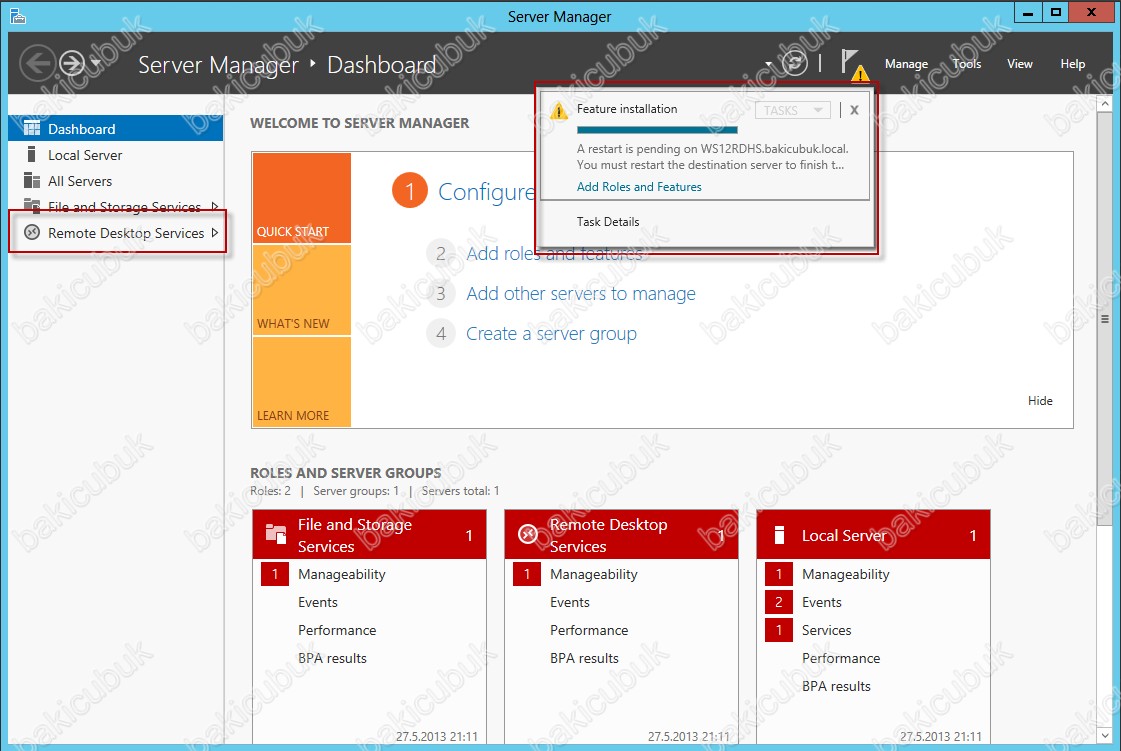Viewport: 1121px width, 751px height.
Task: Open Events under File and Storage Services
Action: [317, 602]
